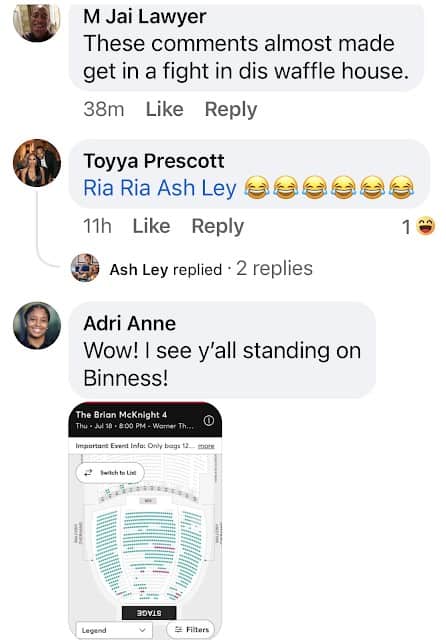Reply to Toyya Prescott's comment
This screenshot has height=640, width=446.
point(217,226)
